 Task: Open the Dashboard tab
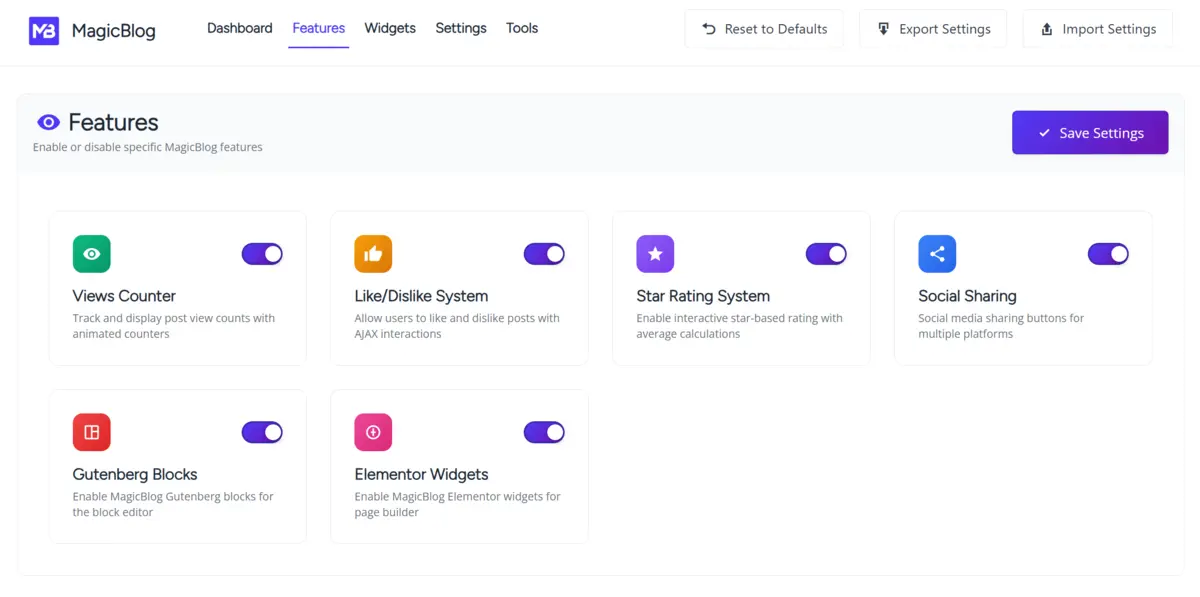tap(240, 28)
